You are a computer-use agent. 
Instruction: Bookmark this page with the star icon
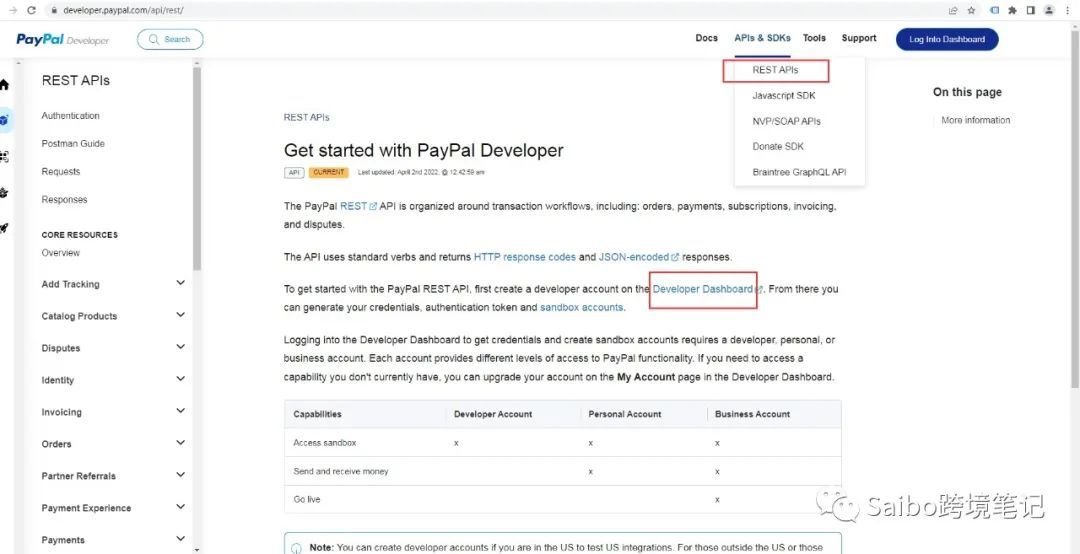pos(970,10)
